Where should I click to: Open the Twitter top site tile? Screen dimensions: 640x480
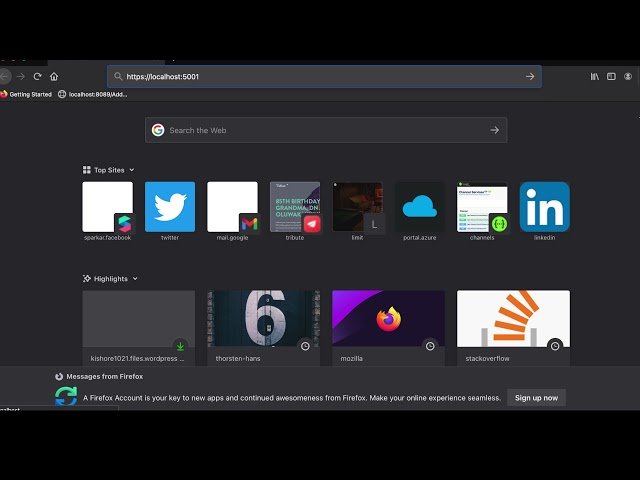pyautogui.click(x=170, y=206)
